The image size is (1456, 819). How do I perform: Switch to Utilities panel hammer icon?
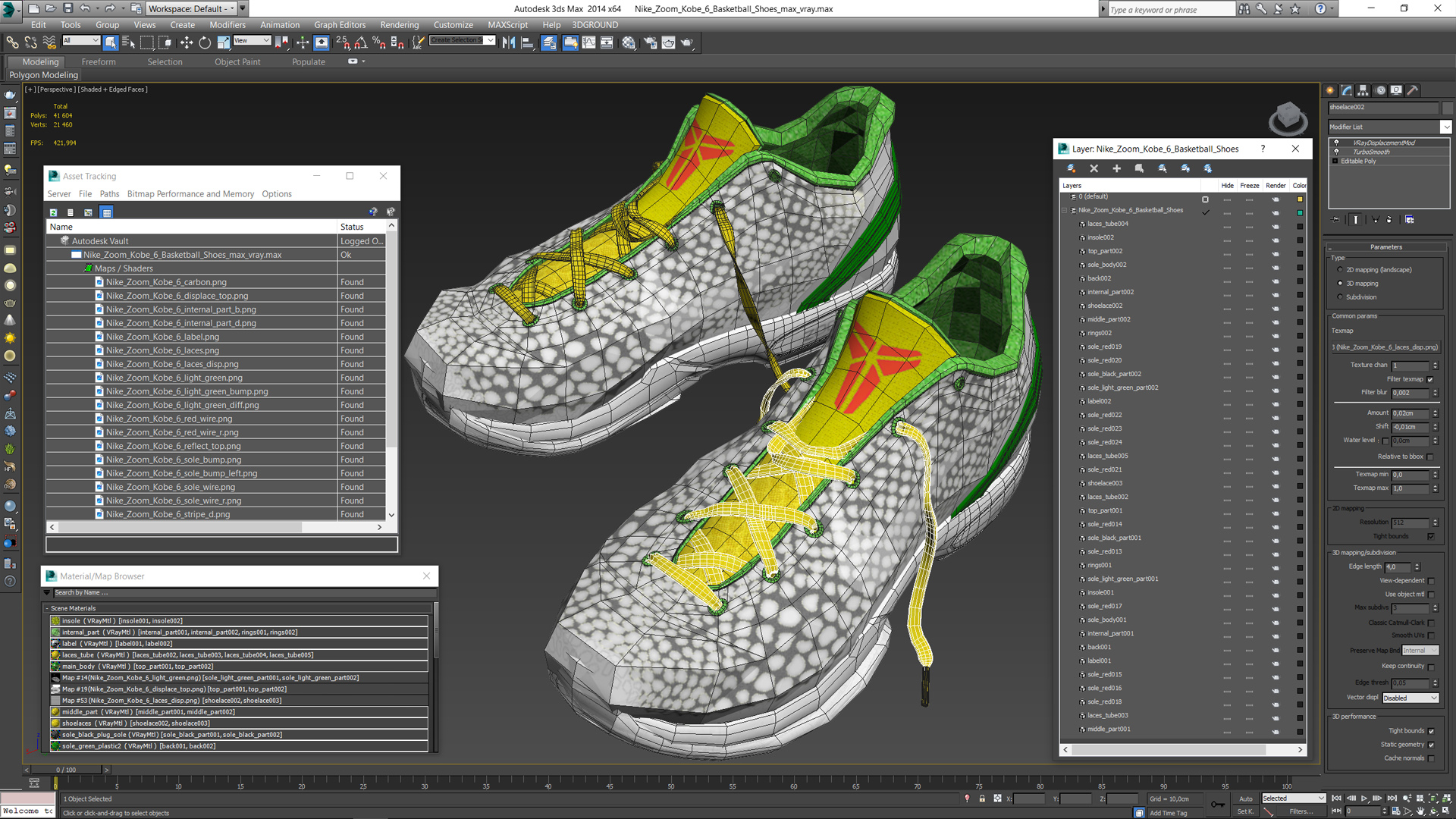pyautogui.click(x=1413, y=90)
